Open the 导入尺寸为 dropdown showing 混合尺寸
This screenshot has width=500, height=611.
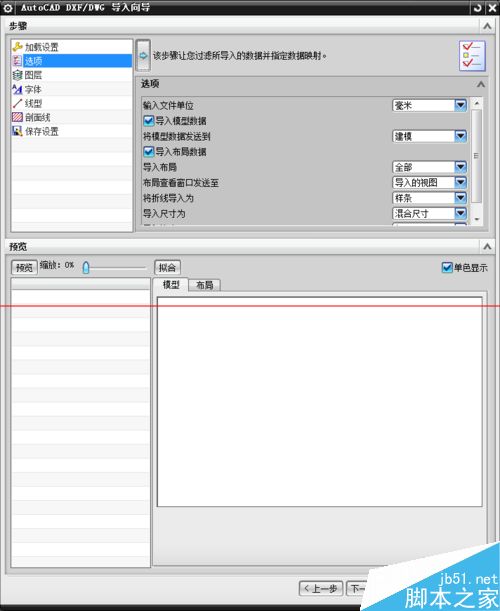point(429,214)
